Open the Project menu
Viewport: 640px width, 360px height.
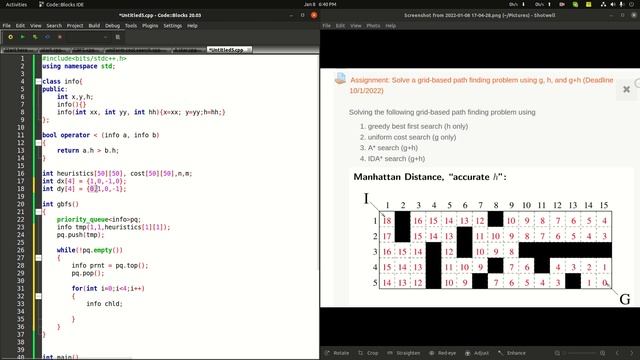[75, 26]
